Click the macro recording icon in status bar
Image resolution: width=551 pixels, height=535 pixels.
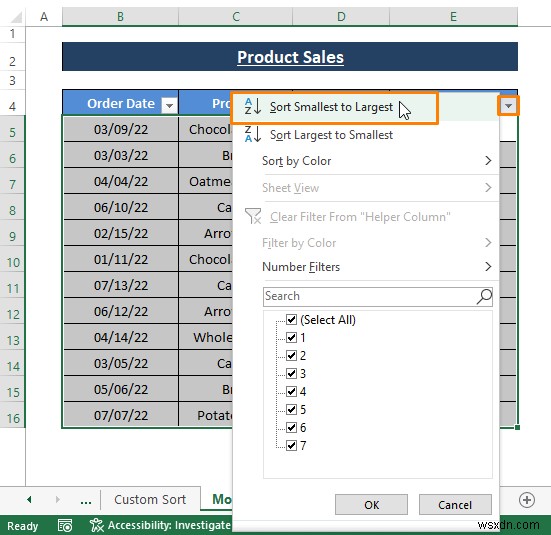pos(65,526)
